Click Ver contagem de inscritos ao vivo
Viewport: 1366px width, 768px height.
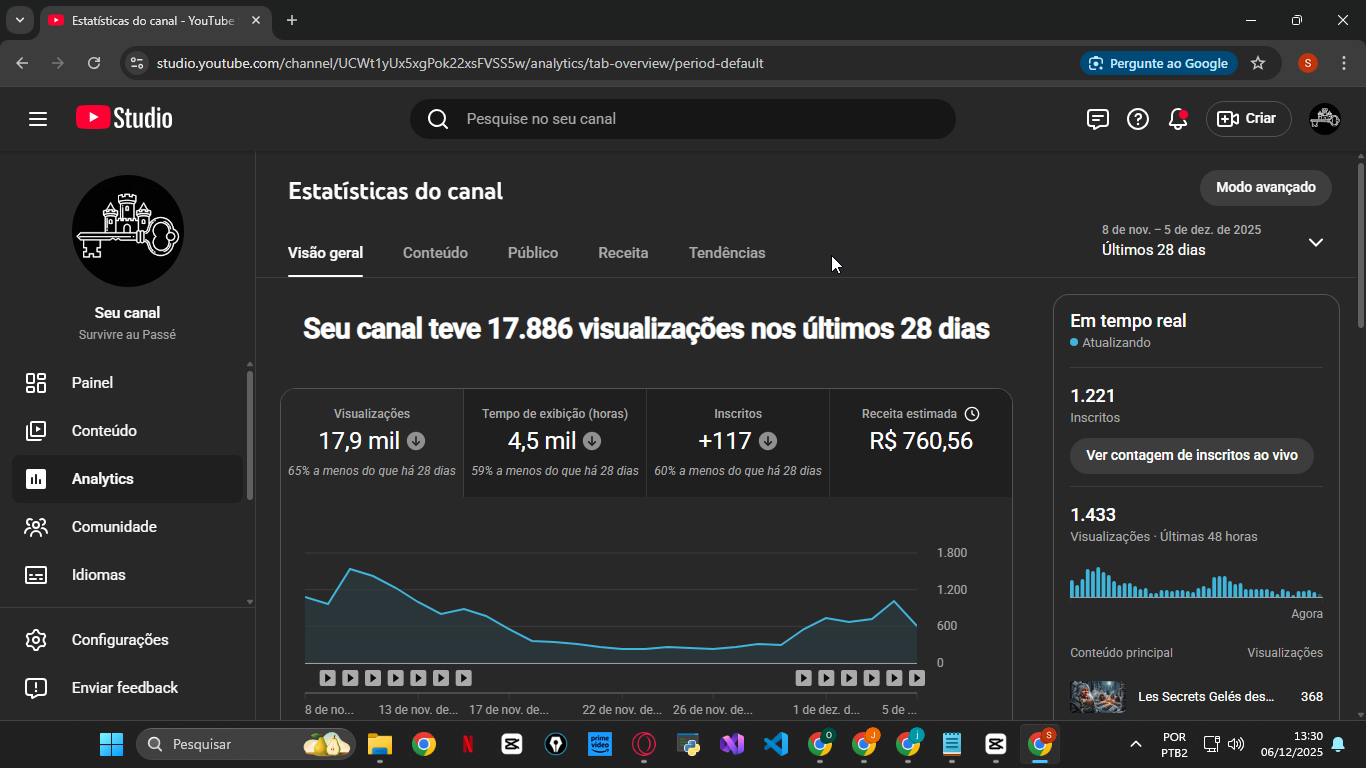pyautogui.click(x=1191, y=455)
